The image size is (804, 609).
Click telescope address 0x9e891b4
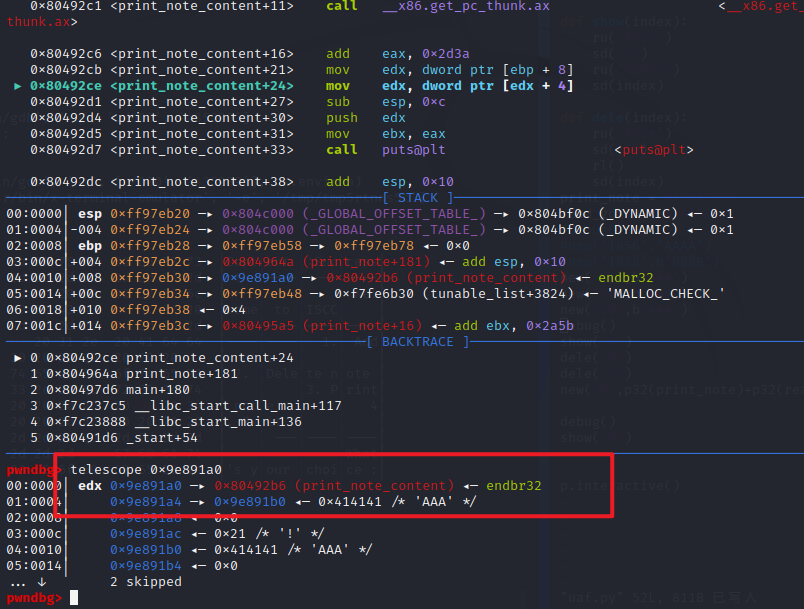click(x=146, y=565)
